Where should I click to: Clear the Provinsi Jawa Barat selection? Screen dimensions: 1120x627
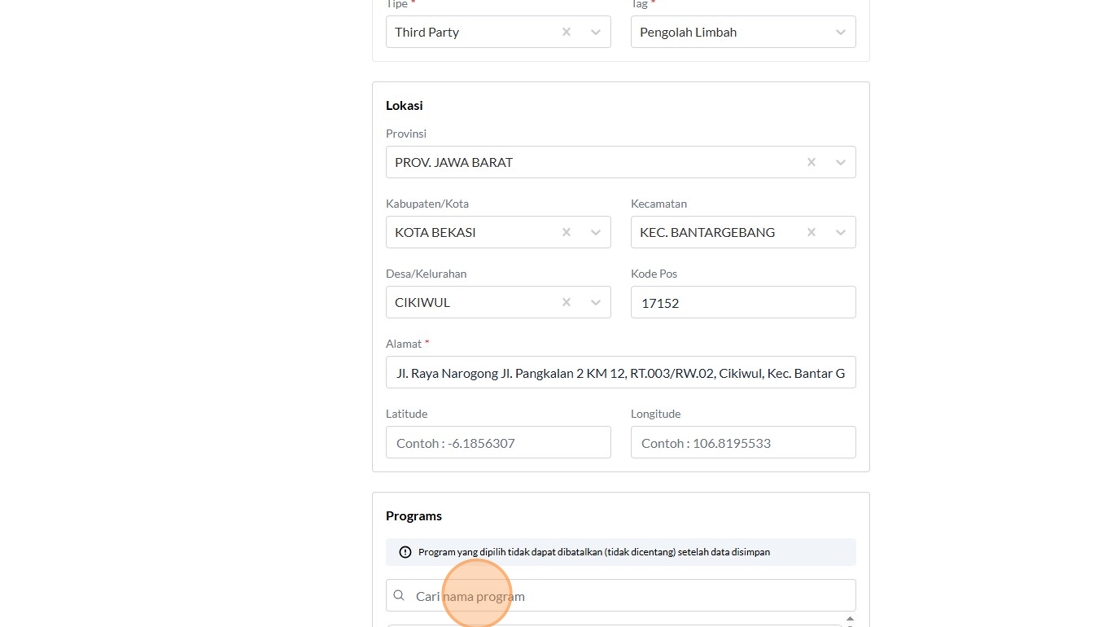pyautogui.click(x=811, y=162)
